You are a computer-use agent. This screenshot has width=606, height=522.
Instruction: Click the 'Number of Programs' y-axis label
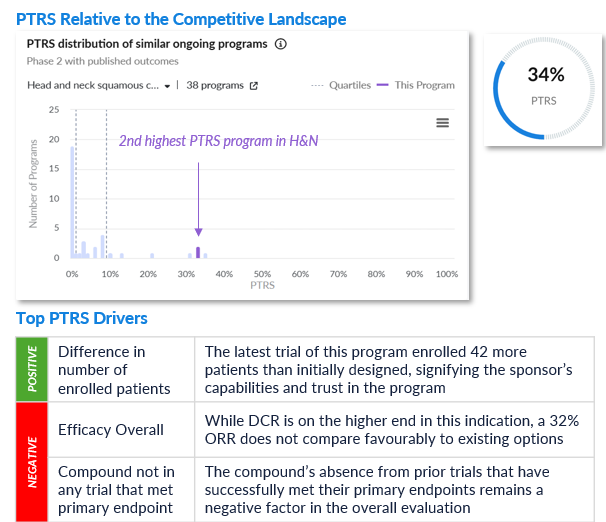pos(33,184)
